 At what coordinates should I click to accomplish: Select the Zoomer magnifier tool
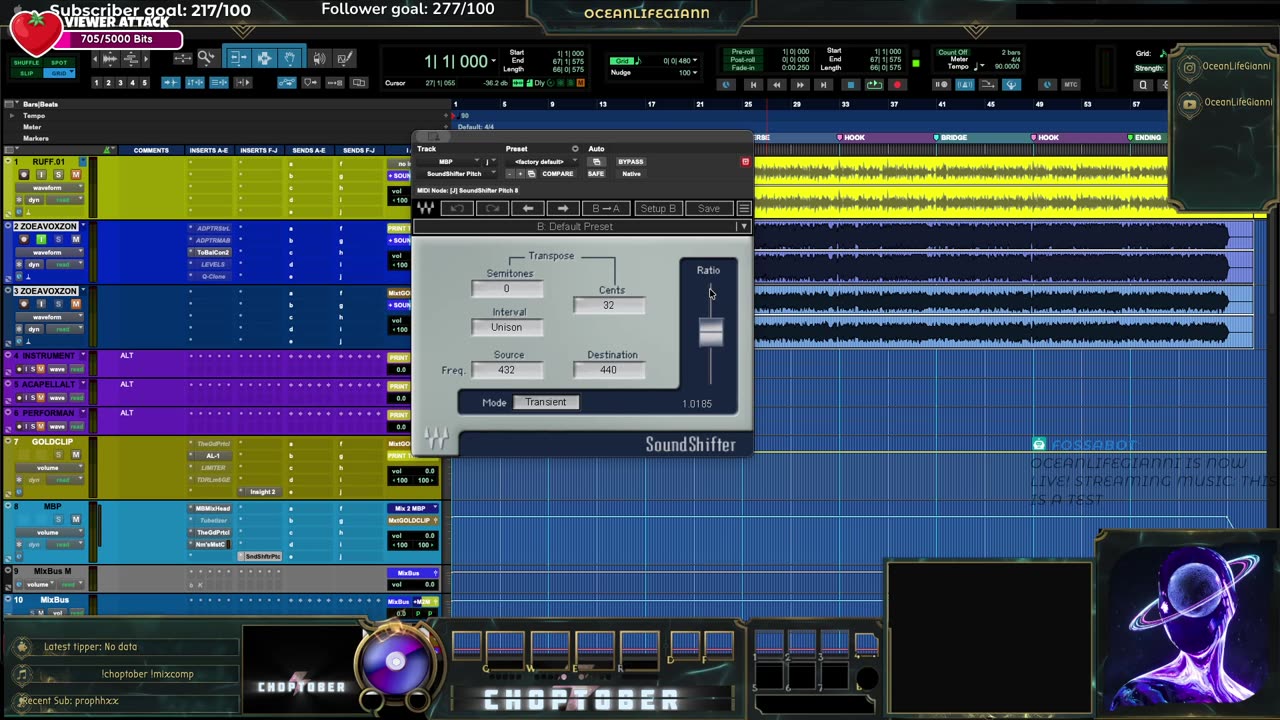(x=206, y=58)
